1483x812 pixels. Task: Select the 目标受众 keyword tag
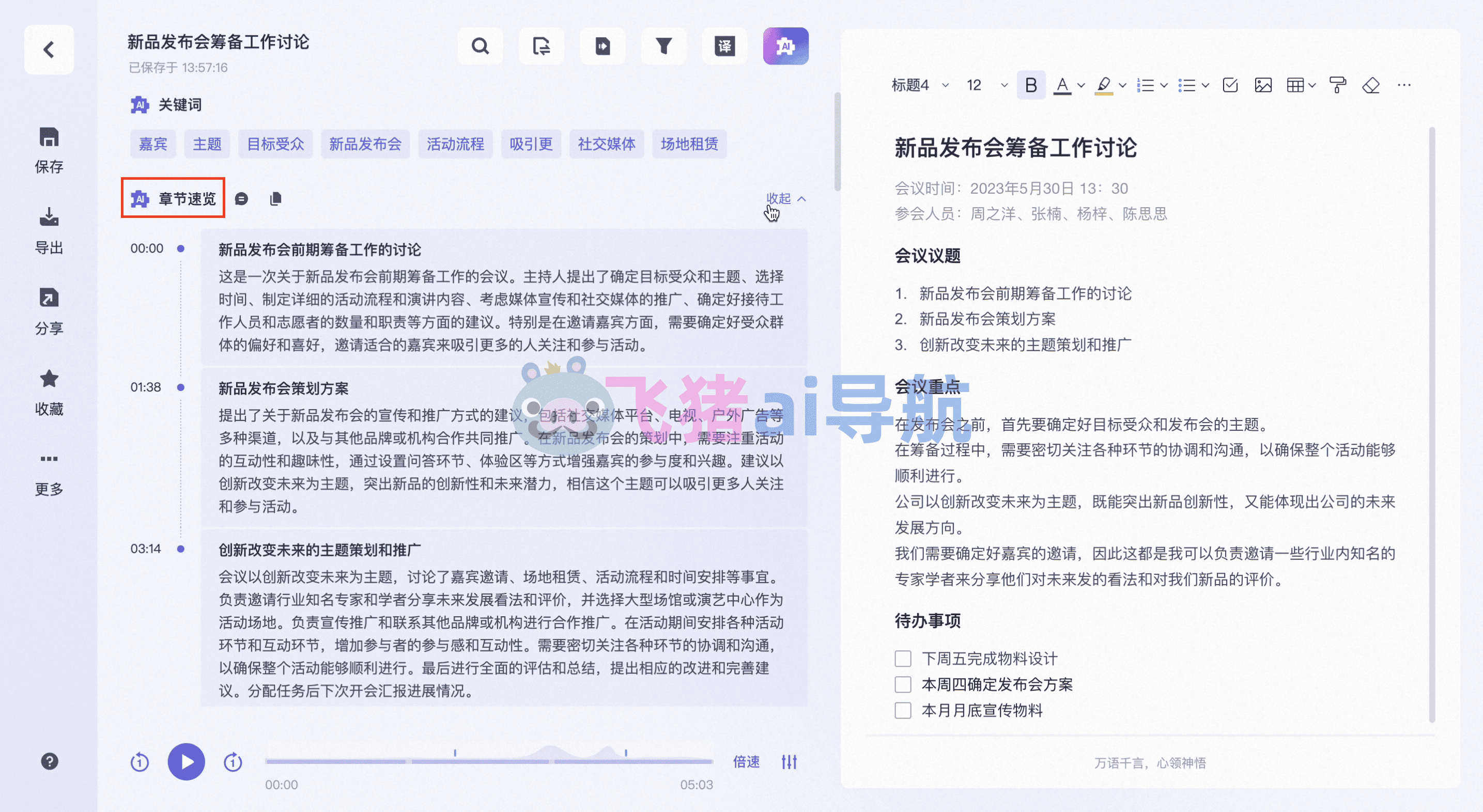(276, 144)
